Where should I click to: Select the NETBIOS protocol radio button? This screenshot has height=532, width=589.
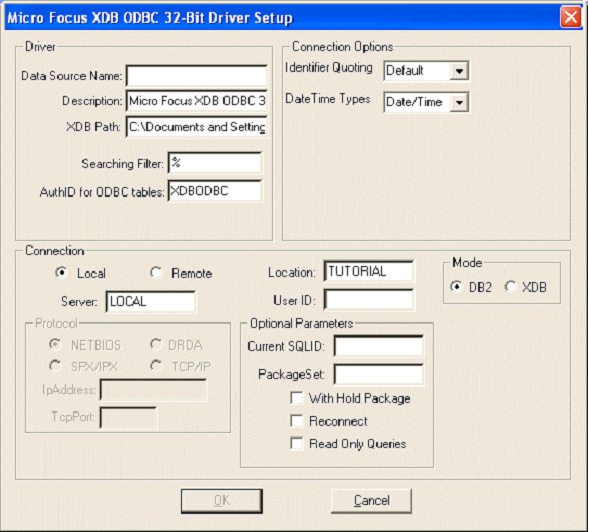click(x=55, y=345)
